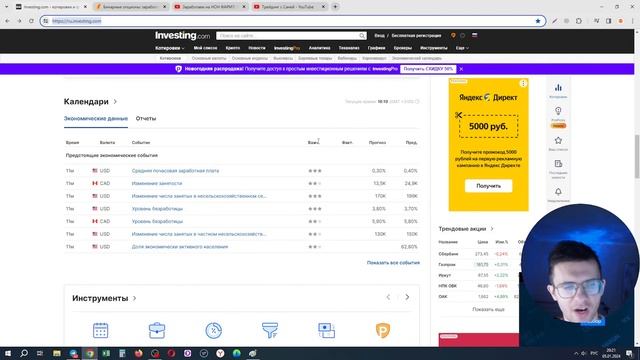Open the calendar tool icon
The image size is (640, 360).
point(100,330)
